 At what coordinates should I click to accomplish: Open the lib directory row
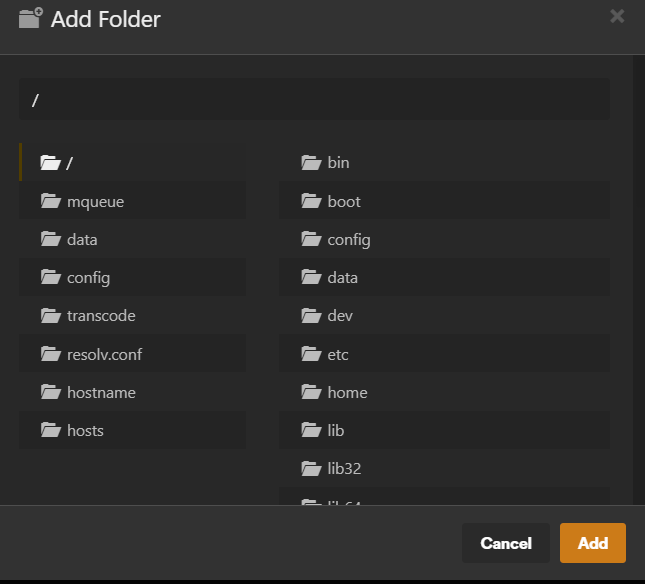tap(444, 430)
